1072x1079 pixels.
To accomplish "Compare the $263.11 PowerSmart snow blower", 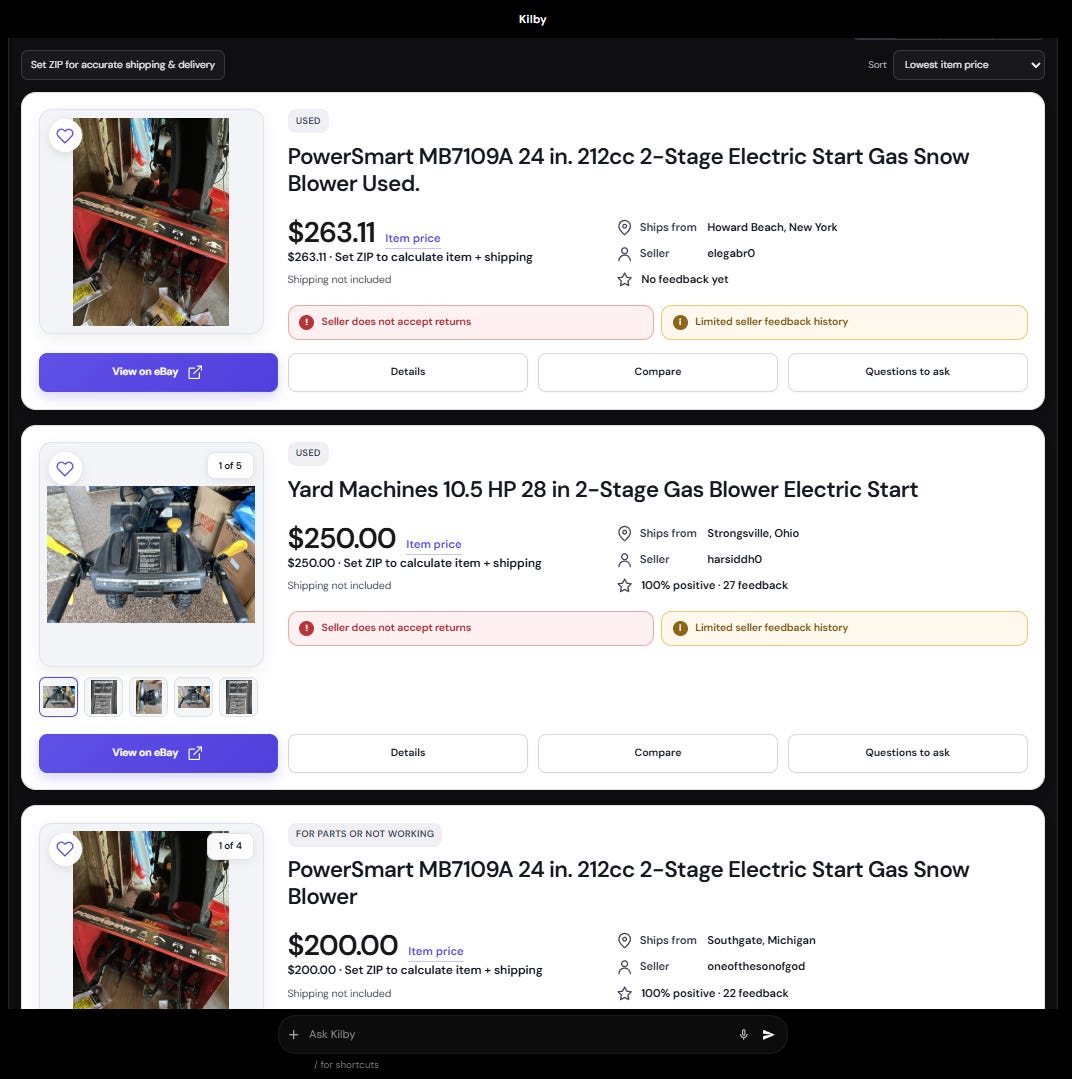I will [658, 372].
